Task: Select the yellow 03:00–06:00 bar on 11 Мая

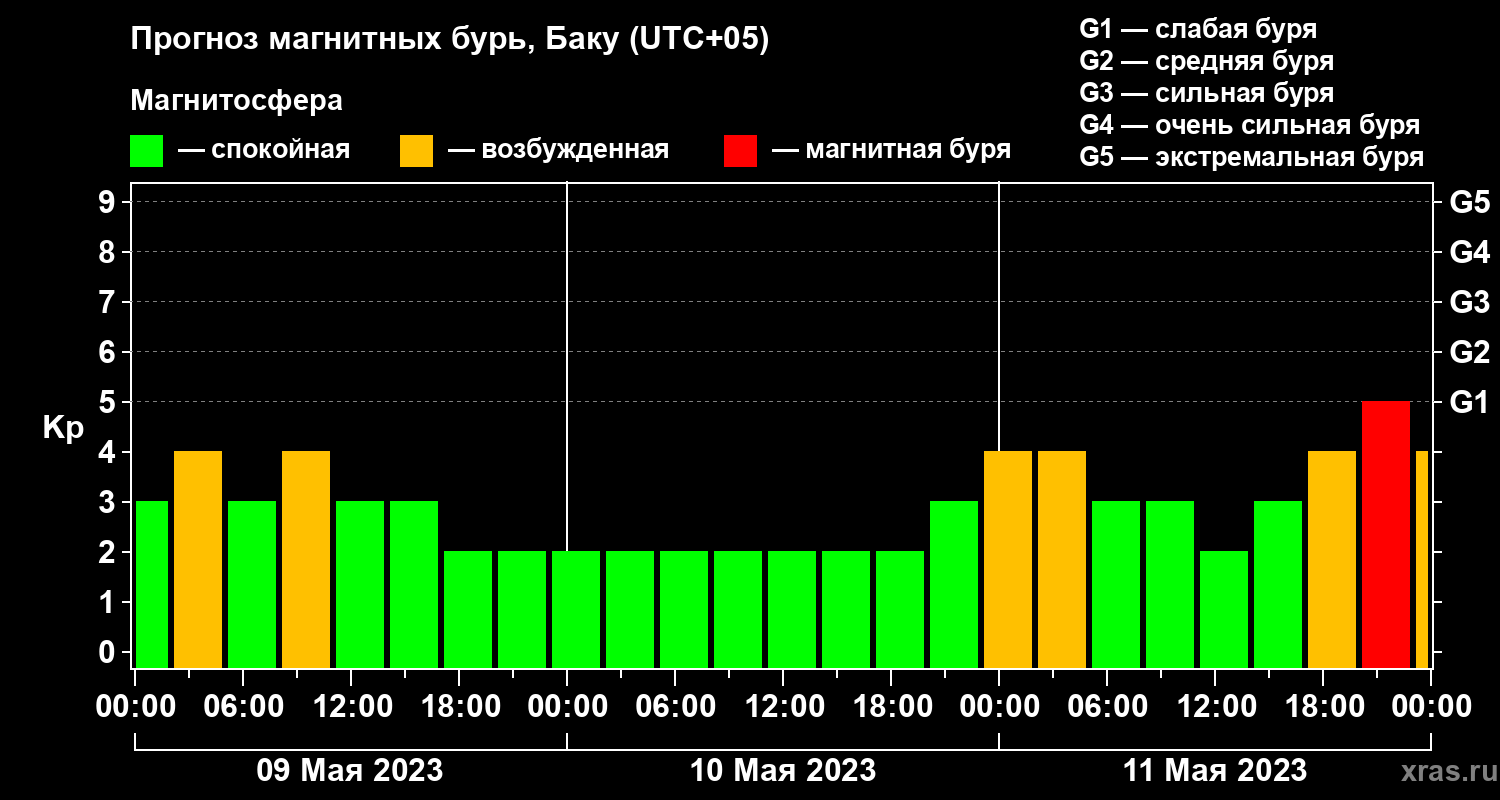Action: click(x=1062, y=560)
